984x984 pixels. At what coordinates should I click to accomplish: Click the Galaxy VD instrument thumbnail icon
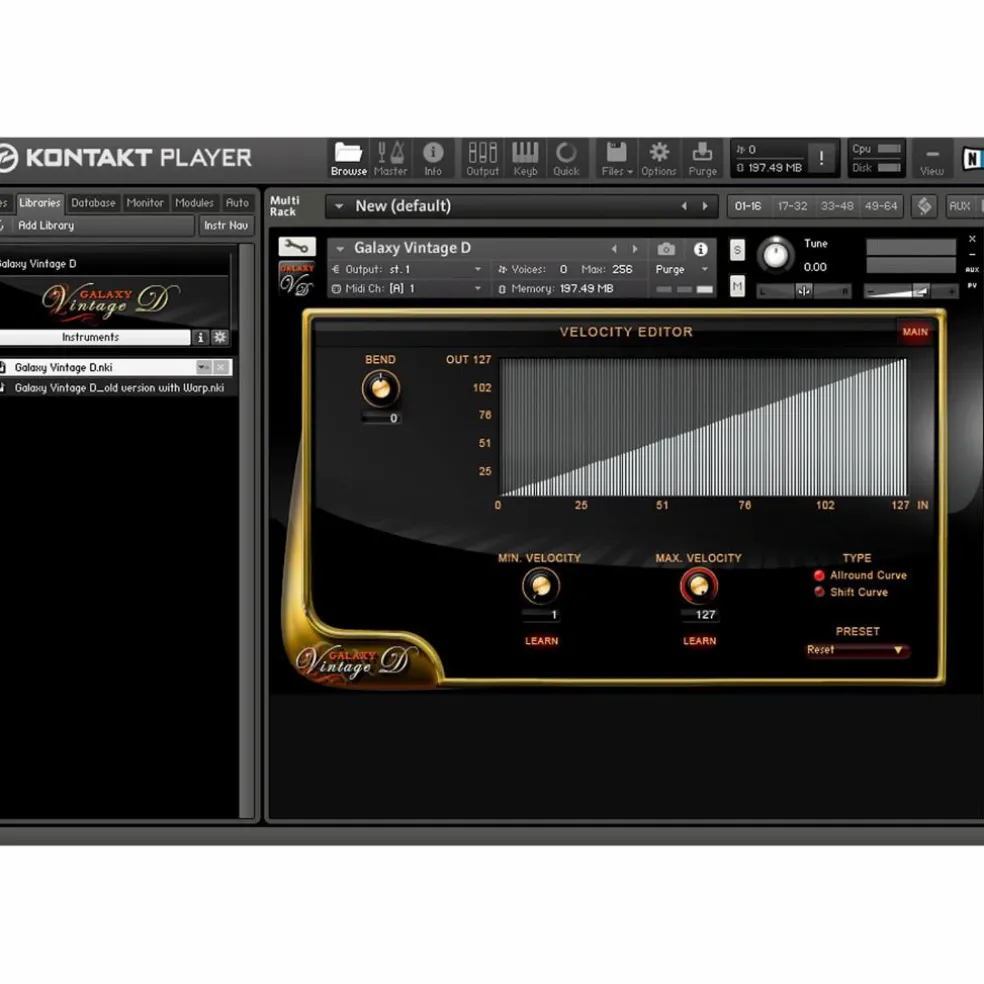click(x=297, y=279)
